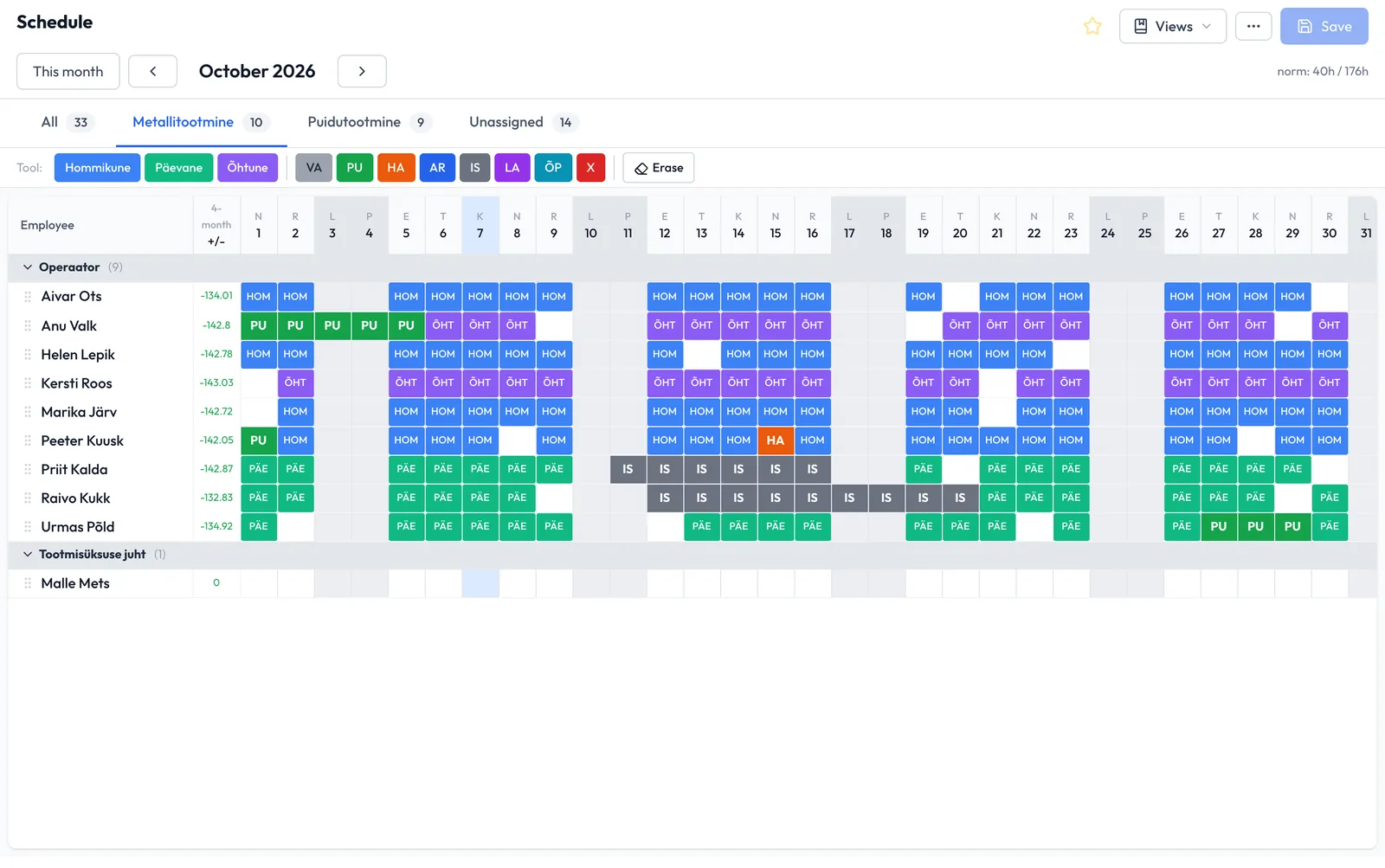Click the drag handle beside Helen Lepik
This screenshot has width=1385, height=868.
pos(28,355)
